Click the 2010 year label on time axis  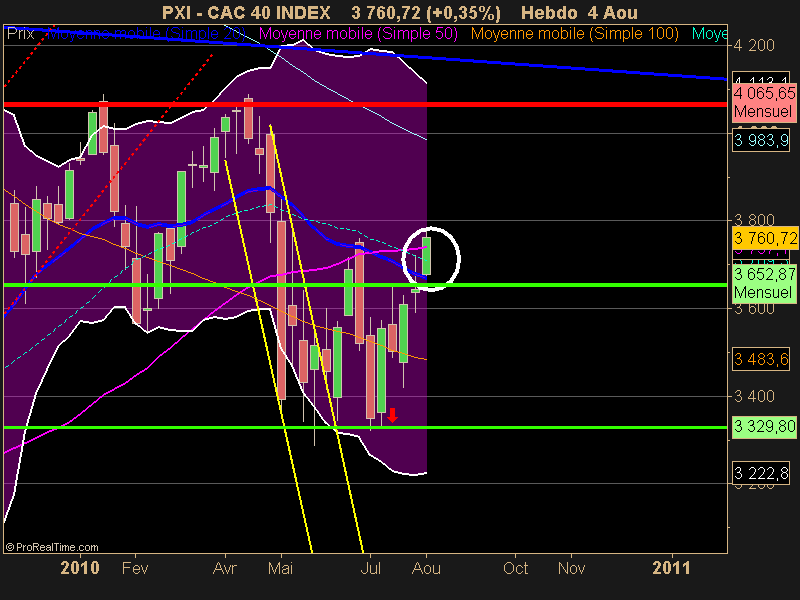[x=80, y=568]
